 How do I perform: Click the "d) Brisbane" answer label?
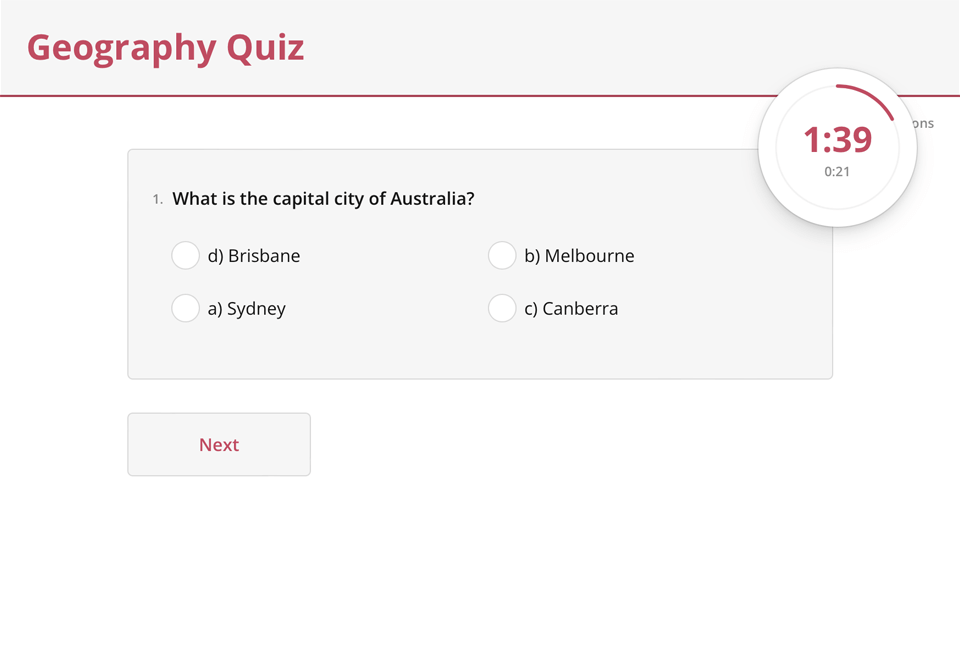[254, 256]
